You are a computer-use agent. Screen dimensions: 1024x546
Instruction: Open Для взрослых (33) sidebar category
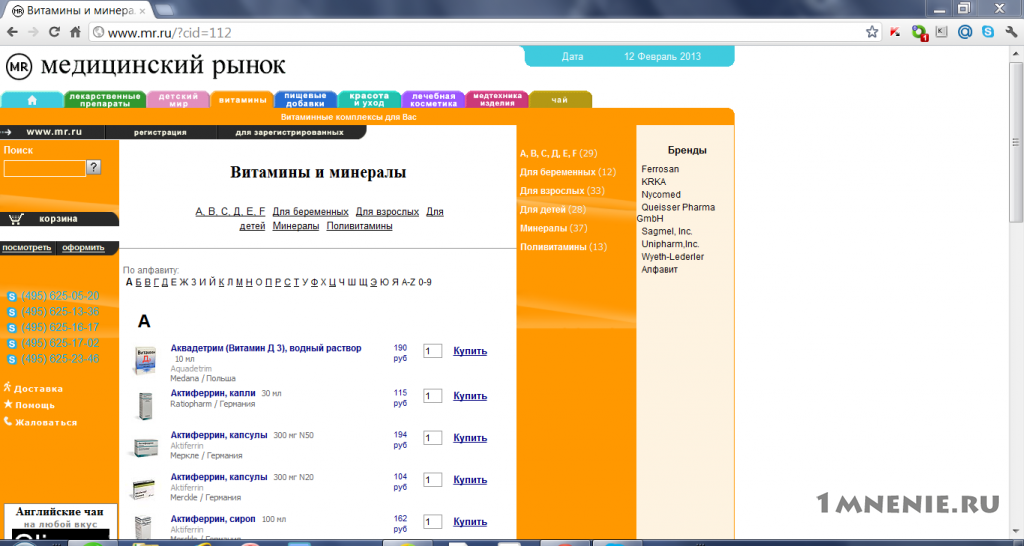(562, 191)
